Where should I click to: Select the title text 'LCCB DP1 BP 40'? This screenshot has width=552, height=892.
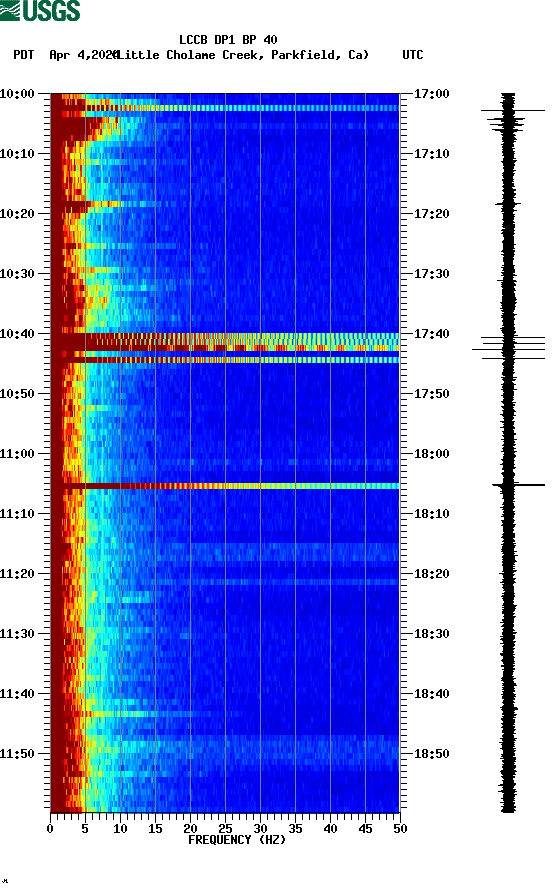(228, 40)
